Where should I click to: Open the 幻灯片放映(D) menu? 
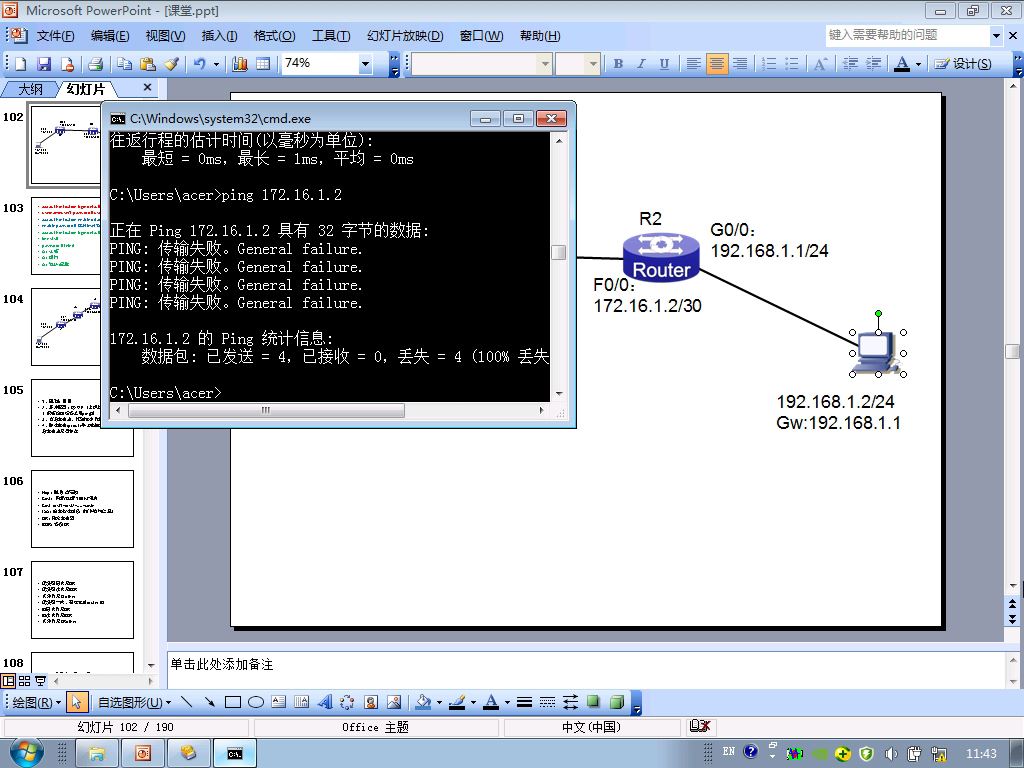point(405,36)
